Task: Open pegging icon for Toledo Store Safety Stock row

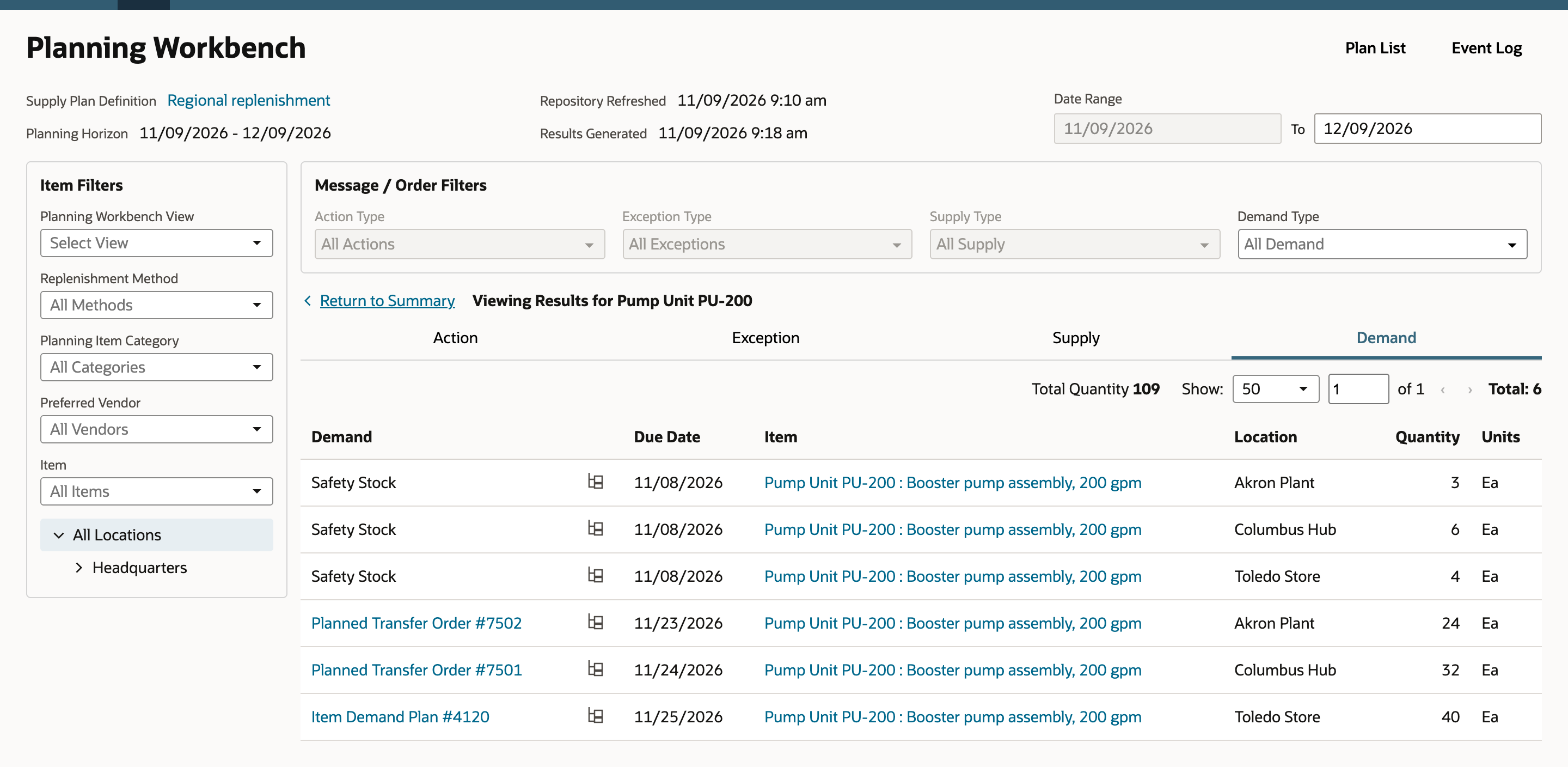Action: [595, 576]
